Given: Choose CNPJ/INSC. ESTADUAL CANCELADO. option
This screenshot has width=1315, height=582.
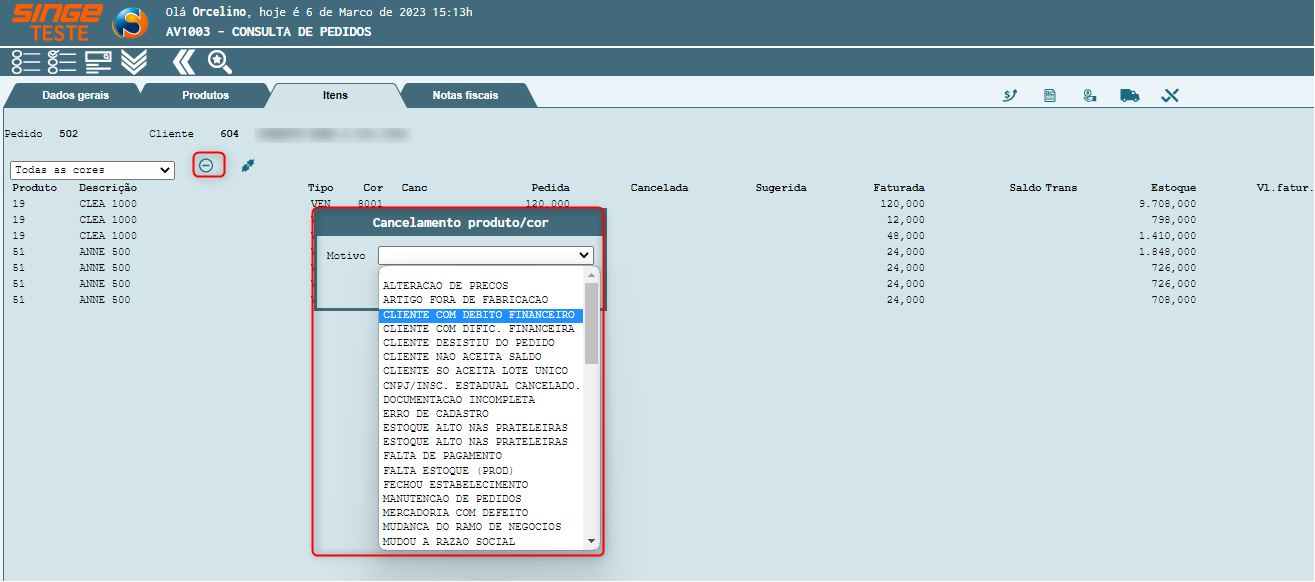Looking at the screenshot, I should (x=481, y=385).
